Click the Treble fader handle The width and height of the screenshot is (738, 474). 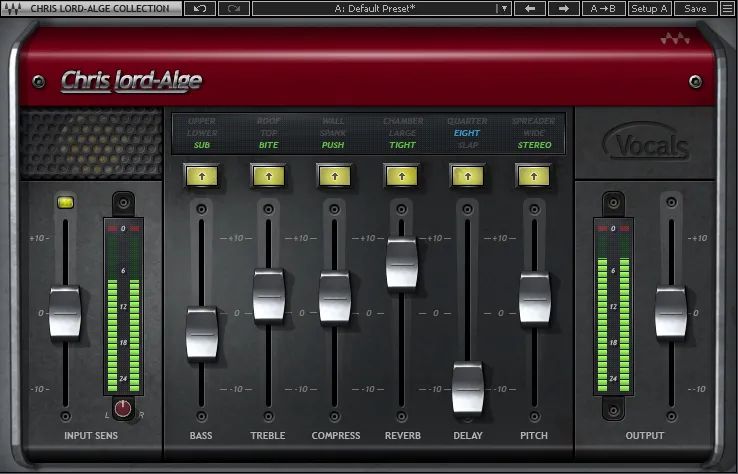coord(269,296)
